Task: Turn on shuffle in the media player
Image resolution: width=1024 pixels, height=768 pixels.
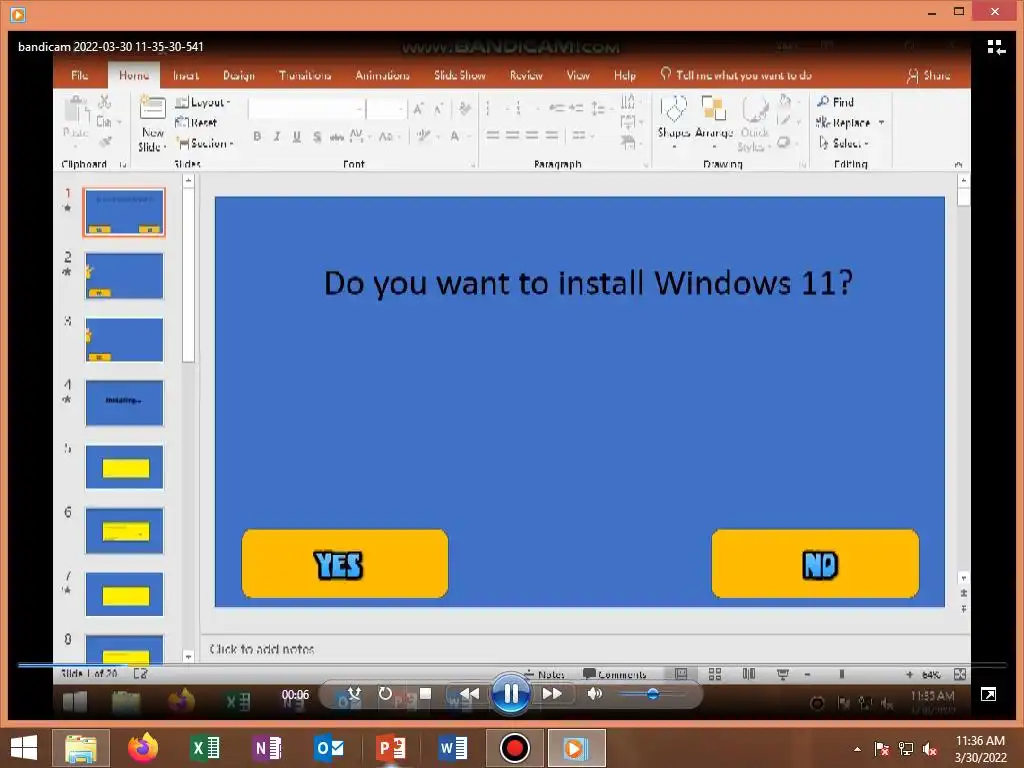Action: 355,693
